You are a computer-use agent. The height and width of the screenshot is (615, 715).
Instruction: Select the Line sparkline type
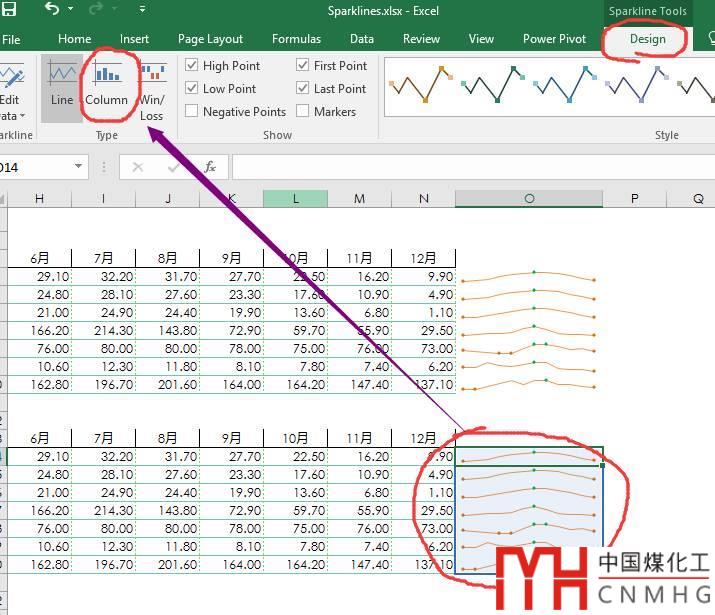(62, 86)
